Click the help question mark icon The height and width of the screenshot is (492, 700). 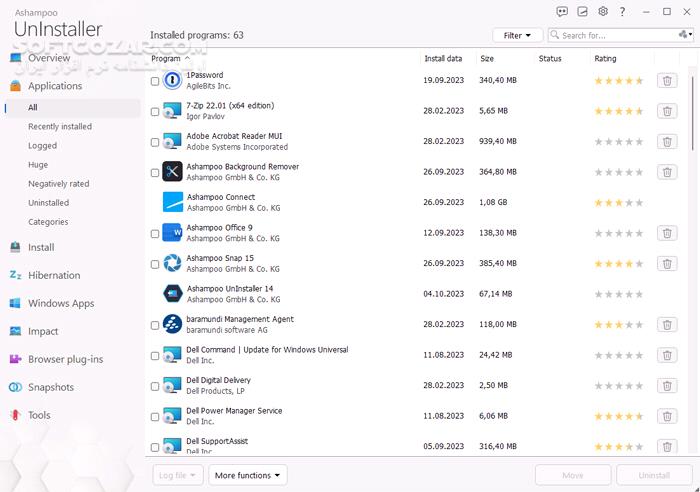pos(622,12)
